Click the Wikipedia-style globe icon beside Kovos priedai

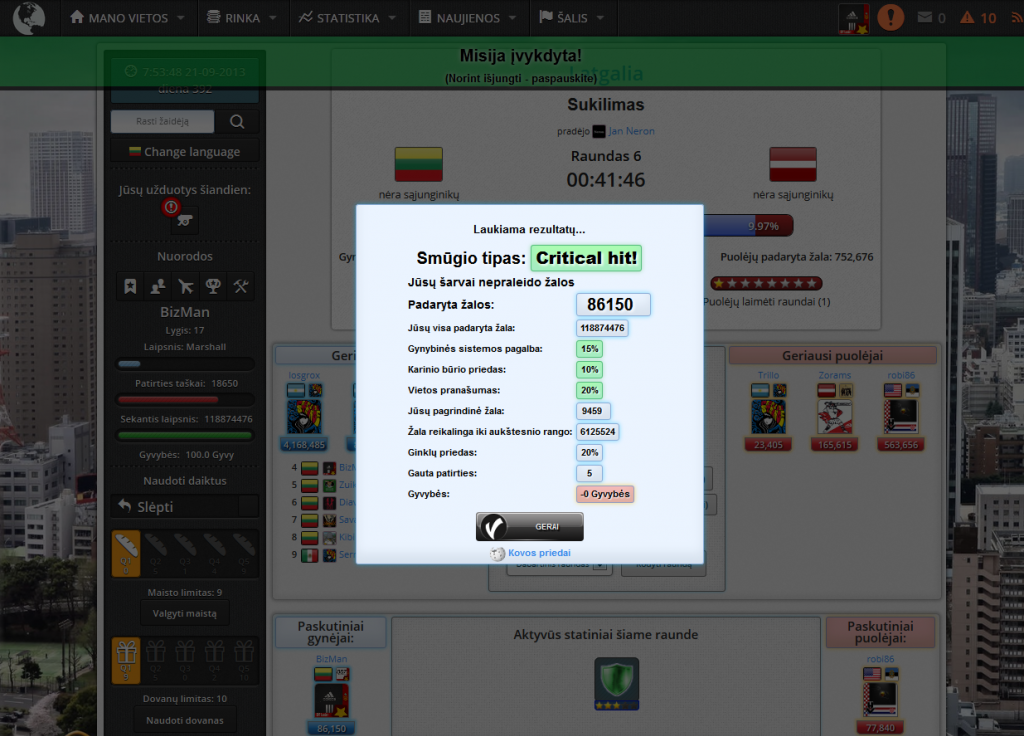498,554
